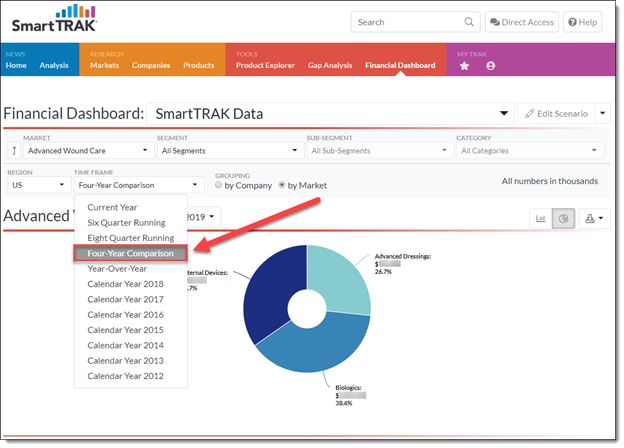Open Gap Analysis tool
The image size is (624, 448).
(x=330, y=65)
